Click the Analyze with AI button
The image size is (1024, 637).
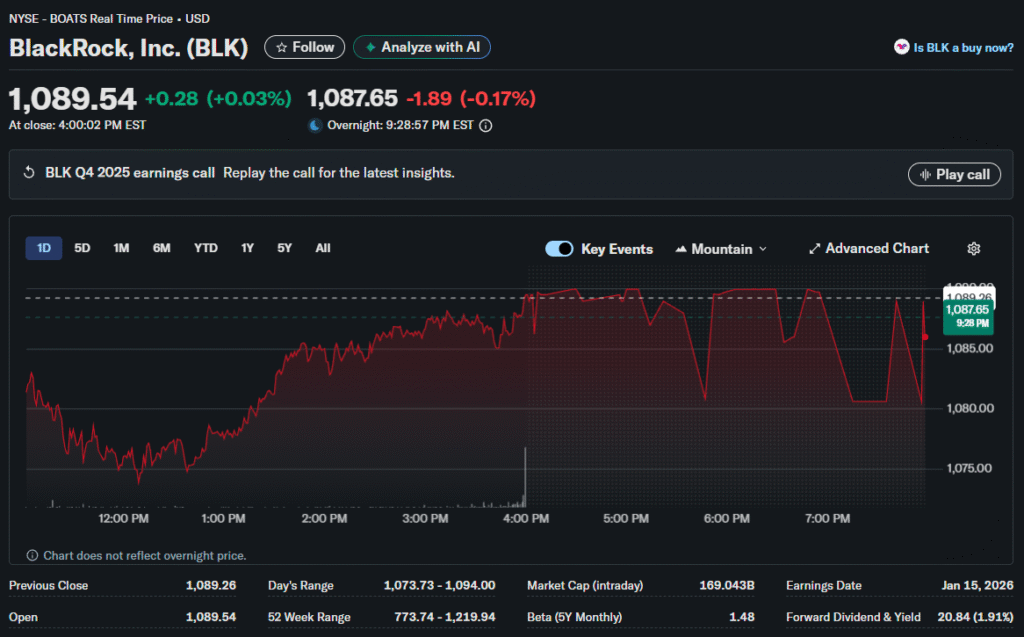click(x=421, y=47)
